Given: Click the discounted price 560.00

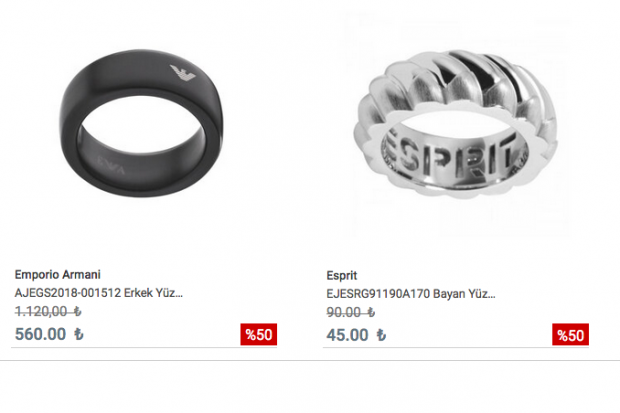Looking at the screenshot, I should (40, 334).
